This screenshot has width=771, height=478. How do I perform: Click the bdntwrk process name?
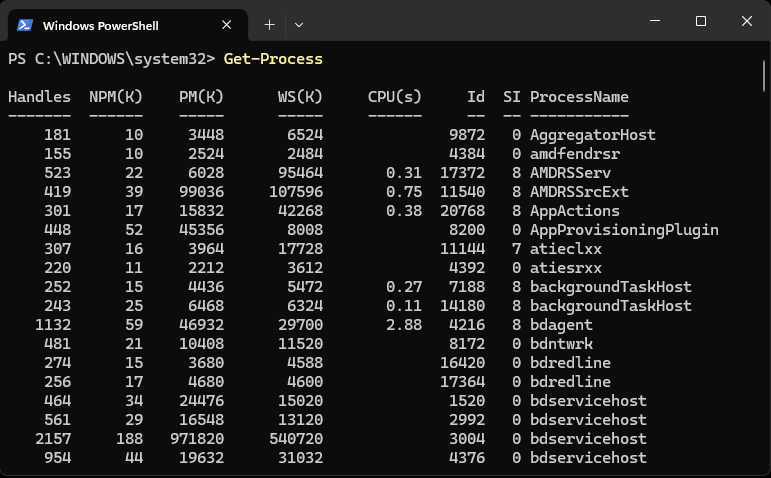pos(561,344)
